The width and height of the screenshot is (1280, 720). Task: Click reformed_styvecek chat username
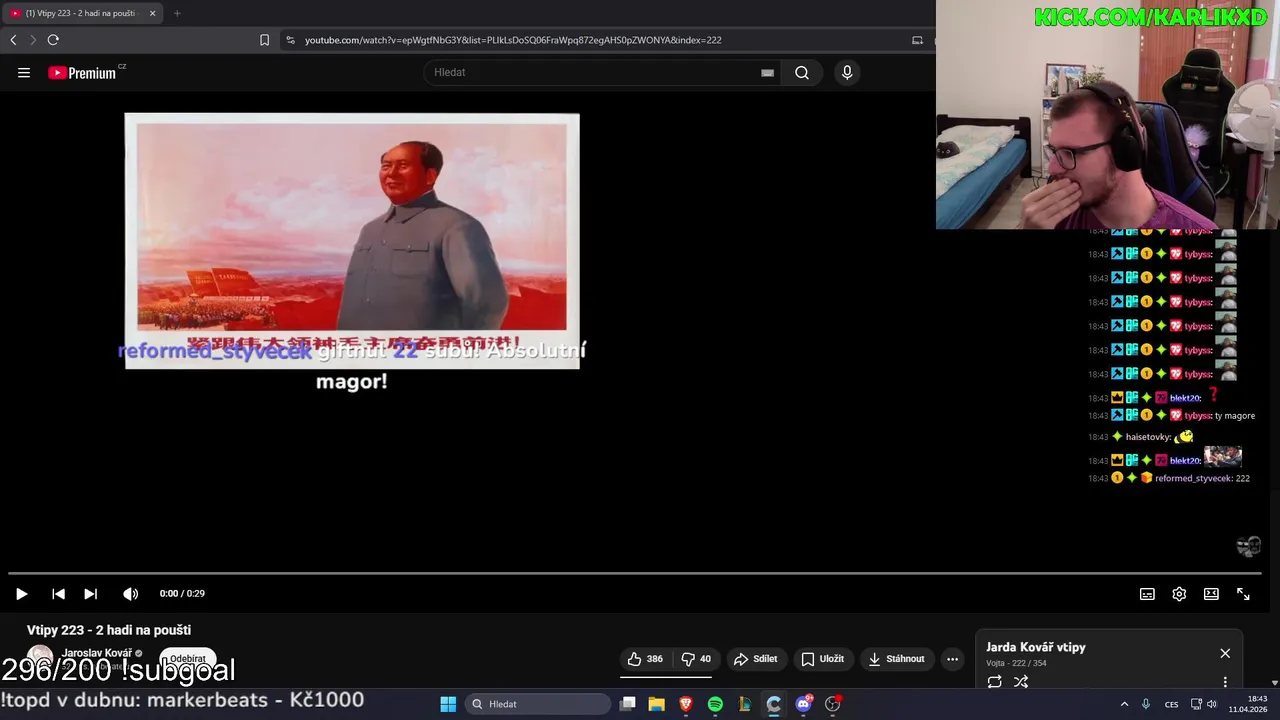[x=1193, y=478]
